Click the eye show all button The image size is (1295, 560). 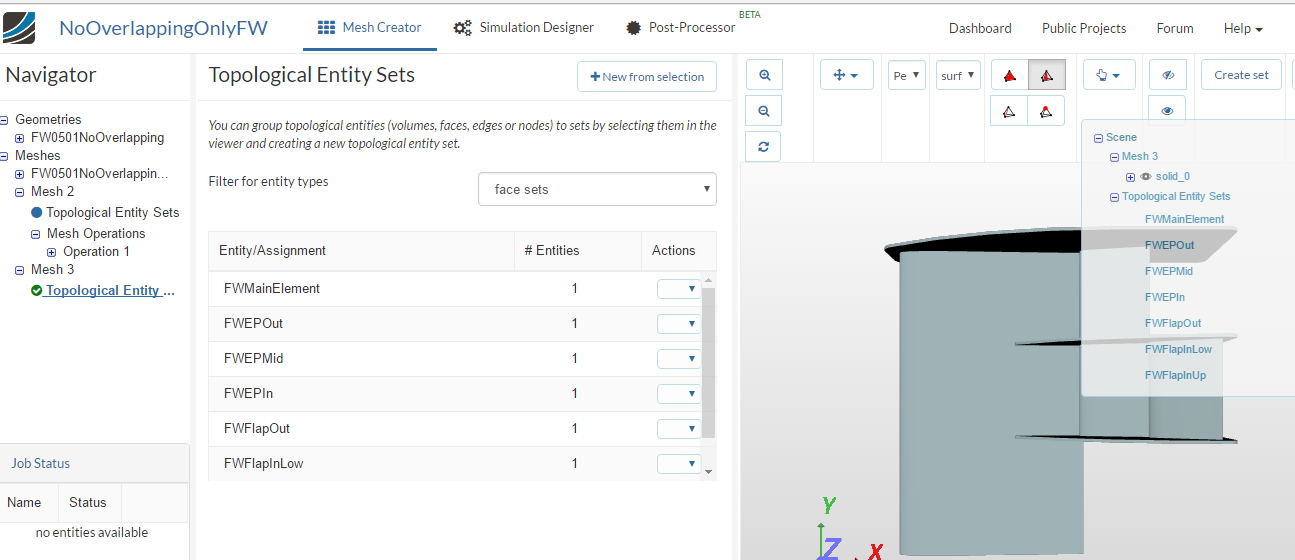click(1167, 111)
